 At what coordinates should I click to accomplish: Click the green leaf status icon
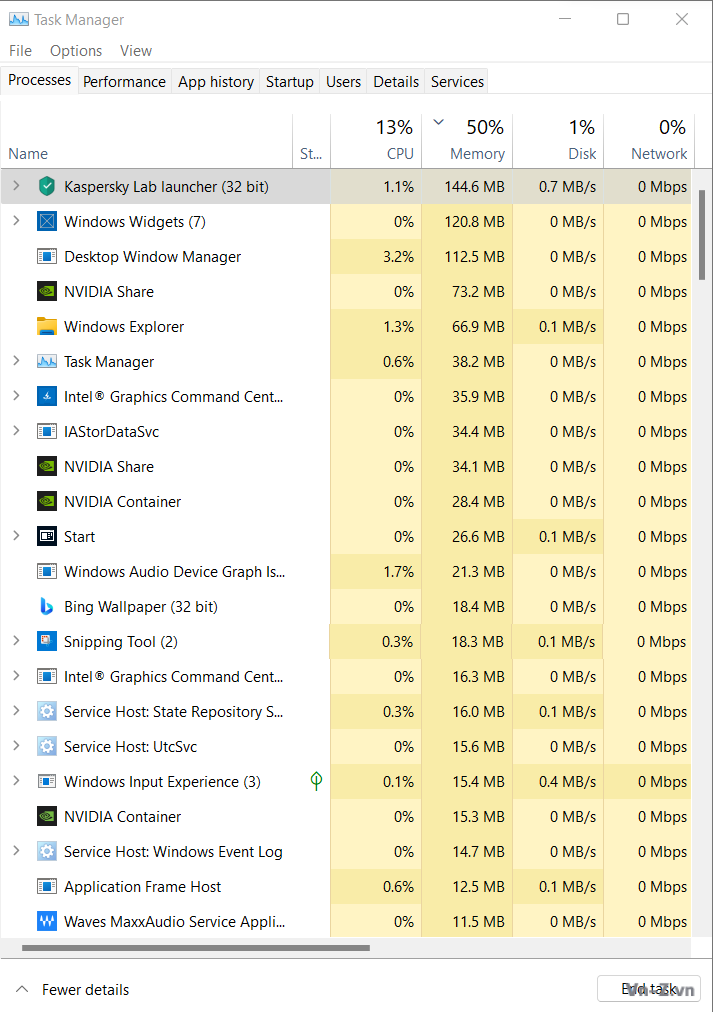316,781
